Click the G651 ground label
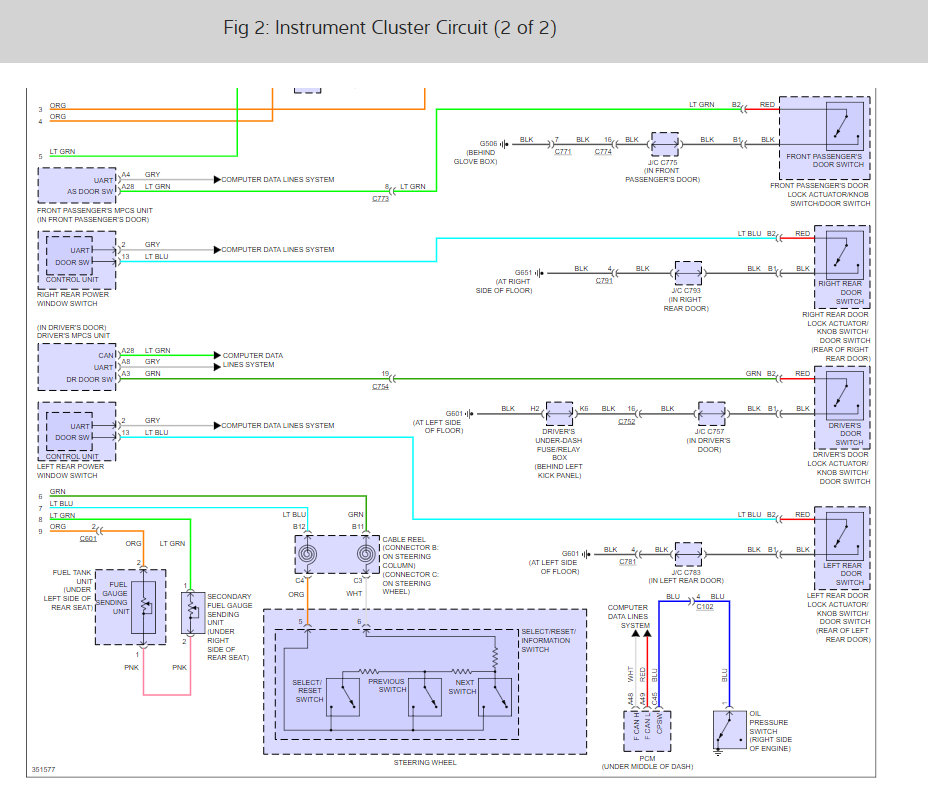Viewport: 928px width, 798px height. [x=523, y=273]
